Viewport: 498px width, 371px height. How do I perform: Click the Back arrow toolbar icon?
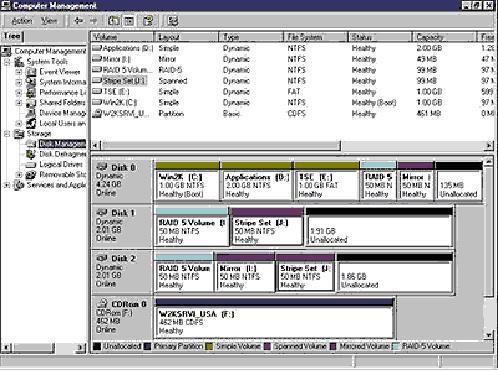79,21
